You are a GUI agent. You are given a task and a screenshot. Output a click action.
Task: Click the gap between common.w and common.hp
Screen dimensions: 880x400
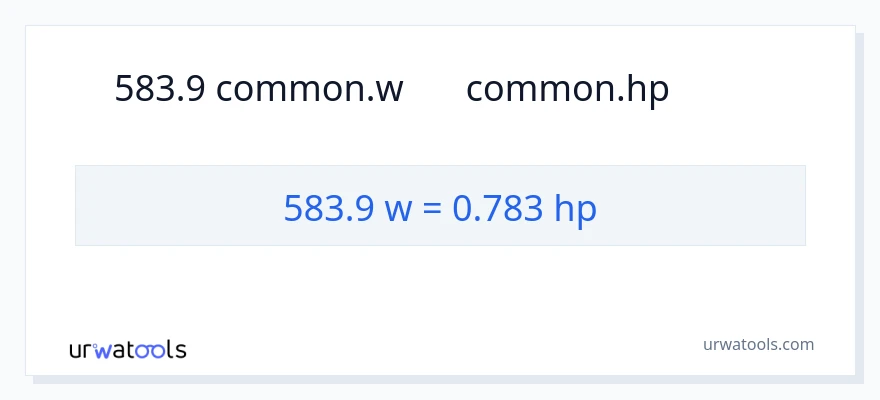[x=435, y=89]
